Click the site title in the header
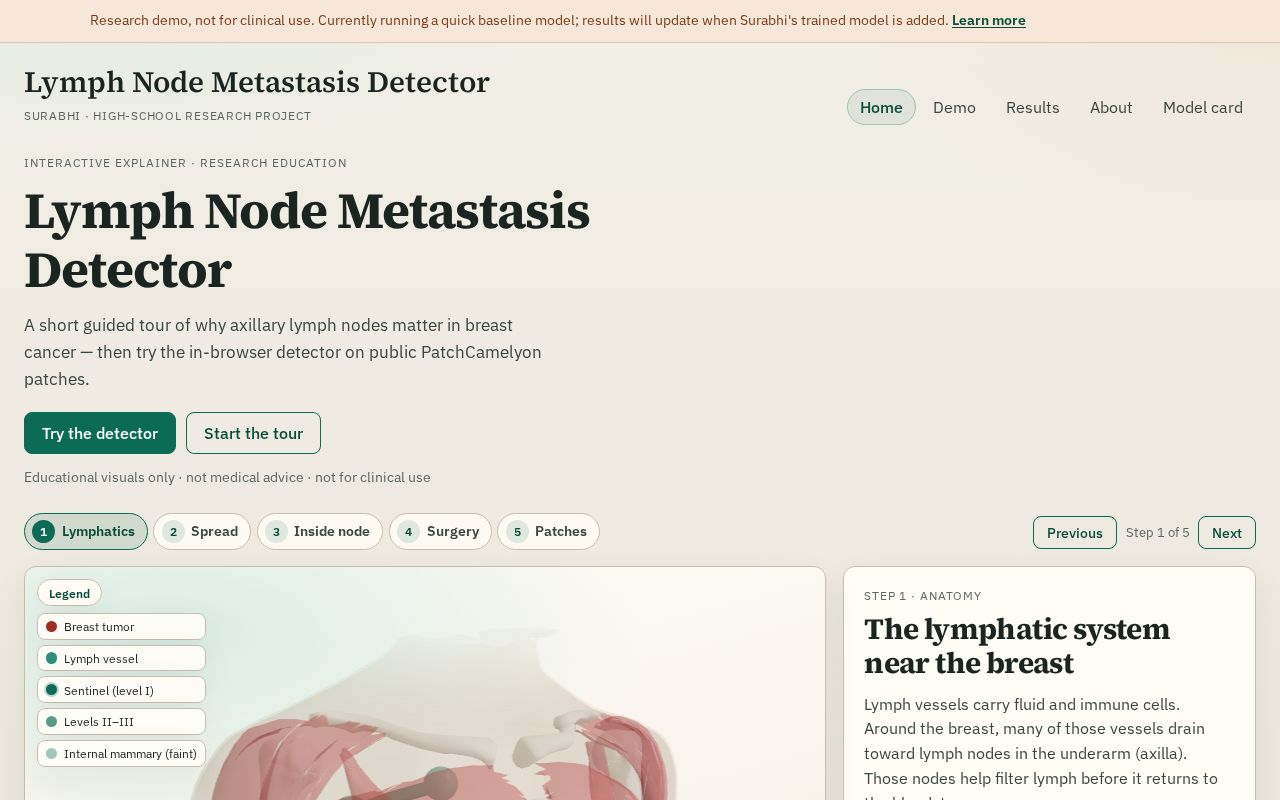The width and height of the screenshot is (1280, 800). click(x=257, y=82)
